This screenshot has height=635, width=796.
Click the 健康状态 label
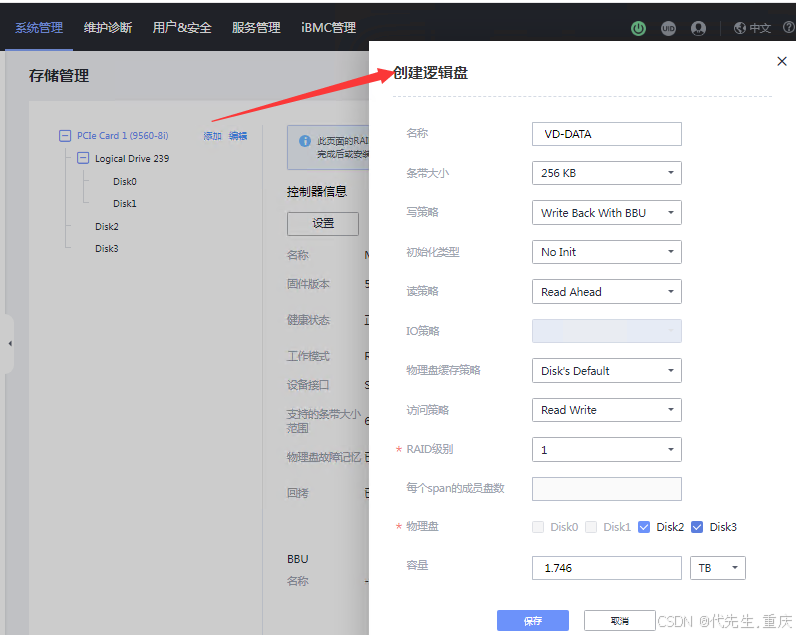(308, 320)
